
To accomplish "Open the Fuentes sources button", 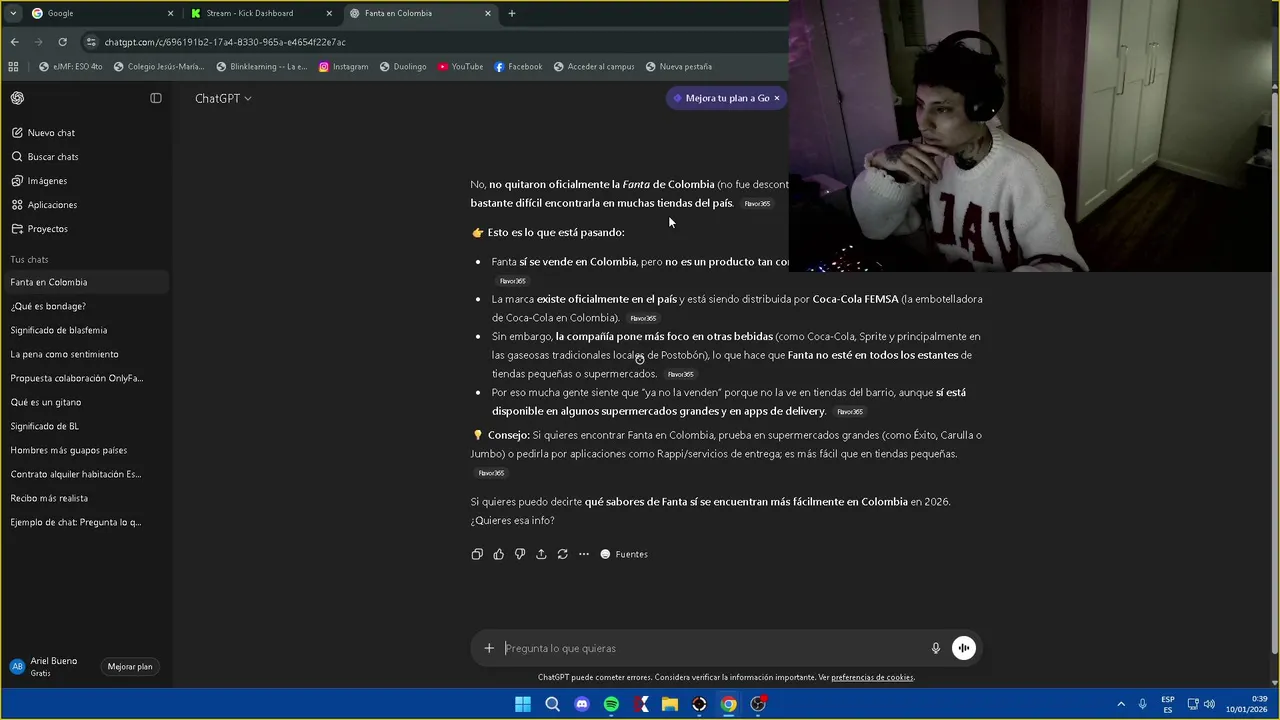I will pos(624,554).
